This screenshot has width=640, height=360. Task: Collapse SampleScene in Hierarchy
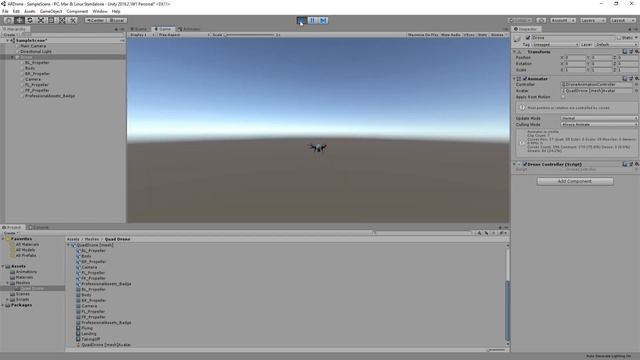(x=8, y=40)
